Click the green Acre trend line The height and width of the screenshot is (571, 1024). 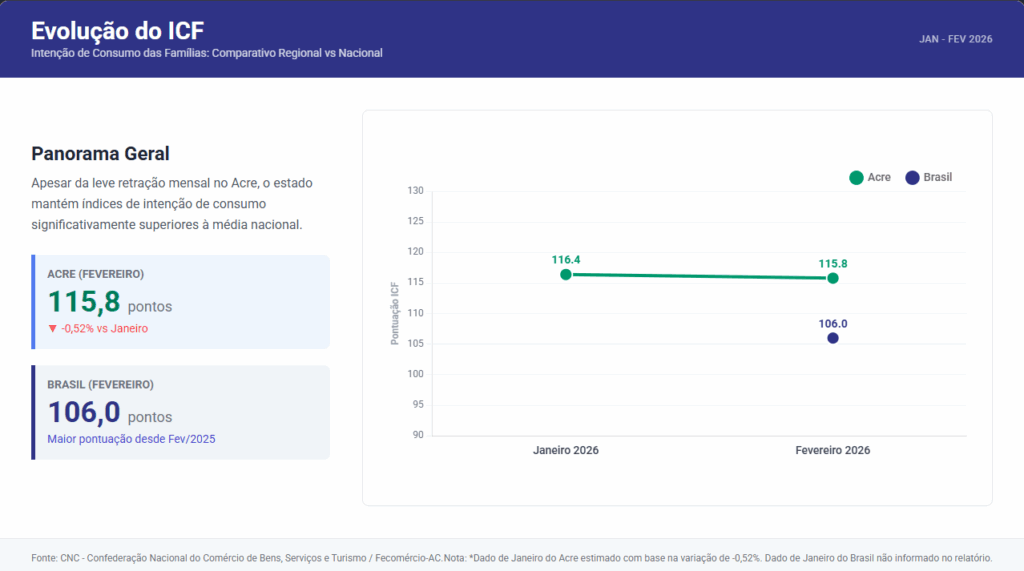pyautogui.click(x=700, y=276)
